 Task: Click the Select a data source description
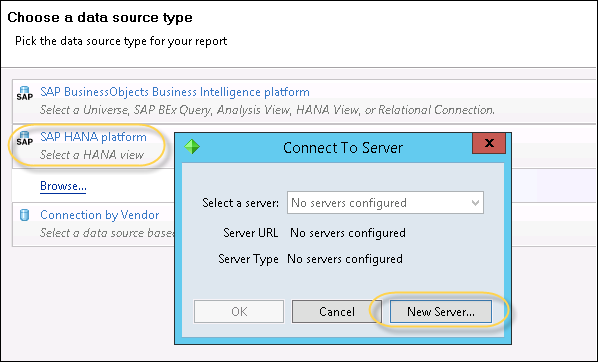coord(107,233)
